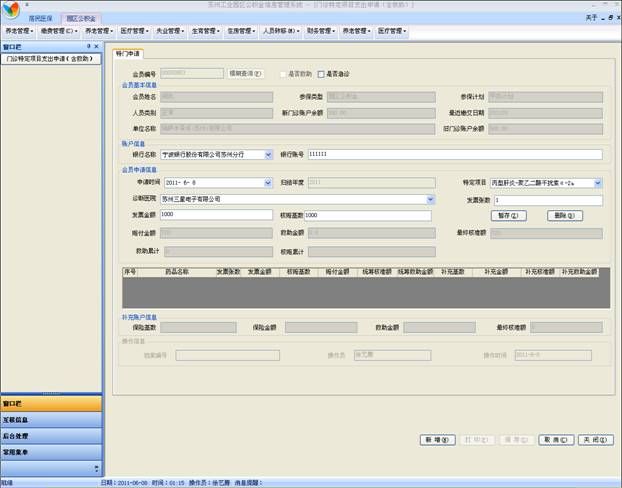
Task: Click the 补充金额 column header
Action: pos(496,272)
